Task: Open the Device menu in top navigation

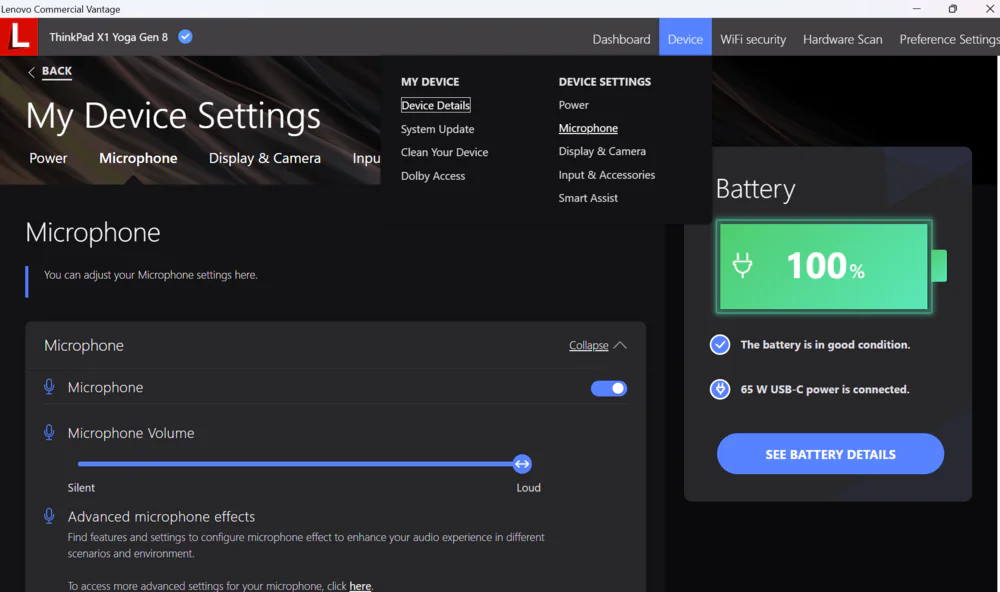Action: click(685, 39)
